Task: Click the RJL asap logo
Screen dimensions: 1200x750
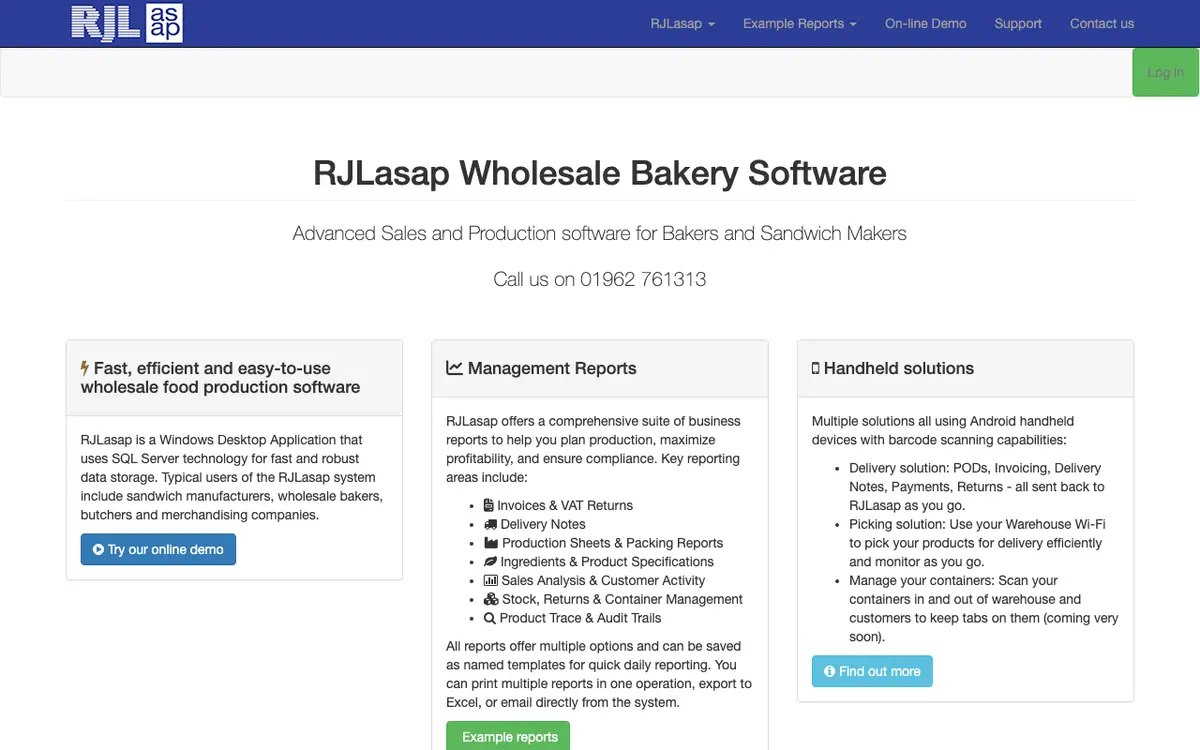Action: 126,22
